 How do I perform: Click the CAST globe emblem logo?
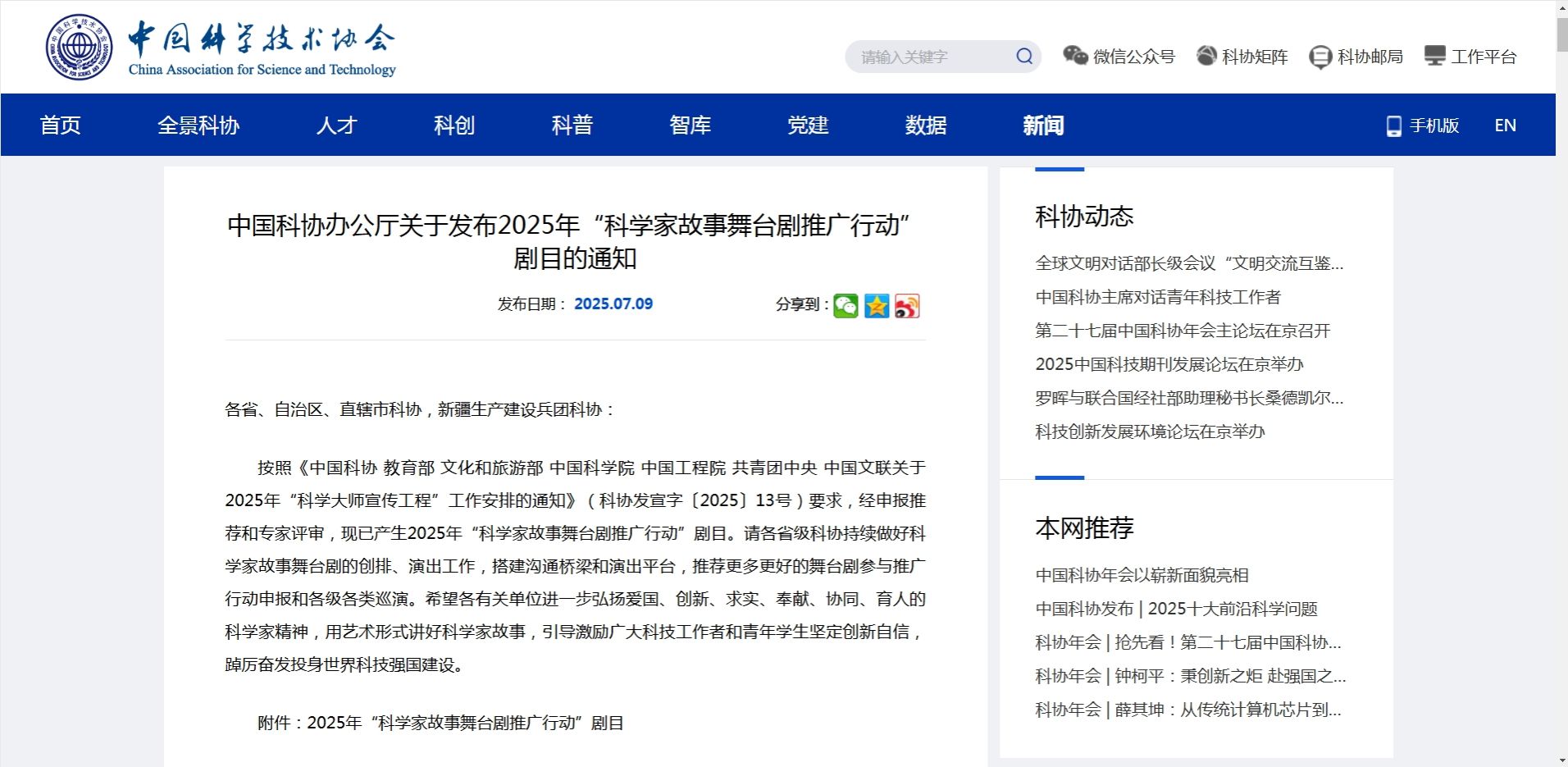[x=80, y=48]
